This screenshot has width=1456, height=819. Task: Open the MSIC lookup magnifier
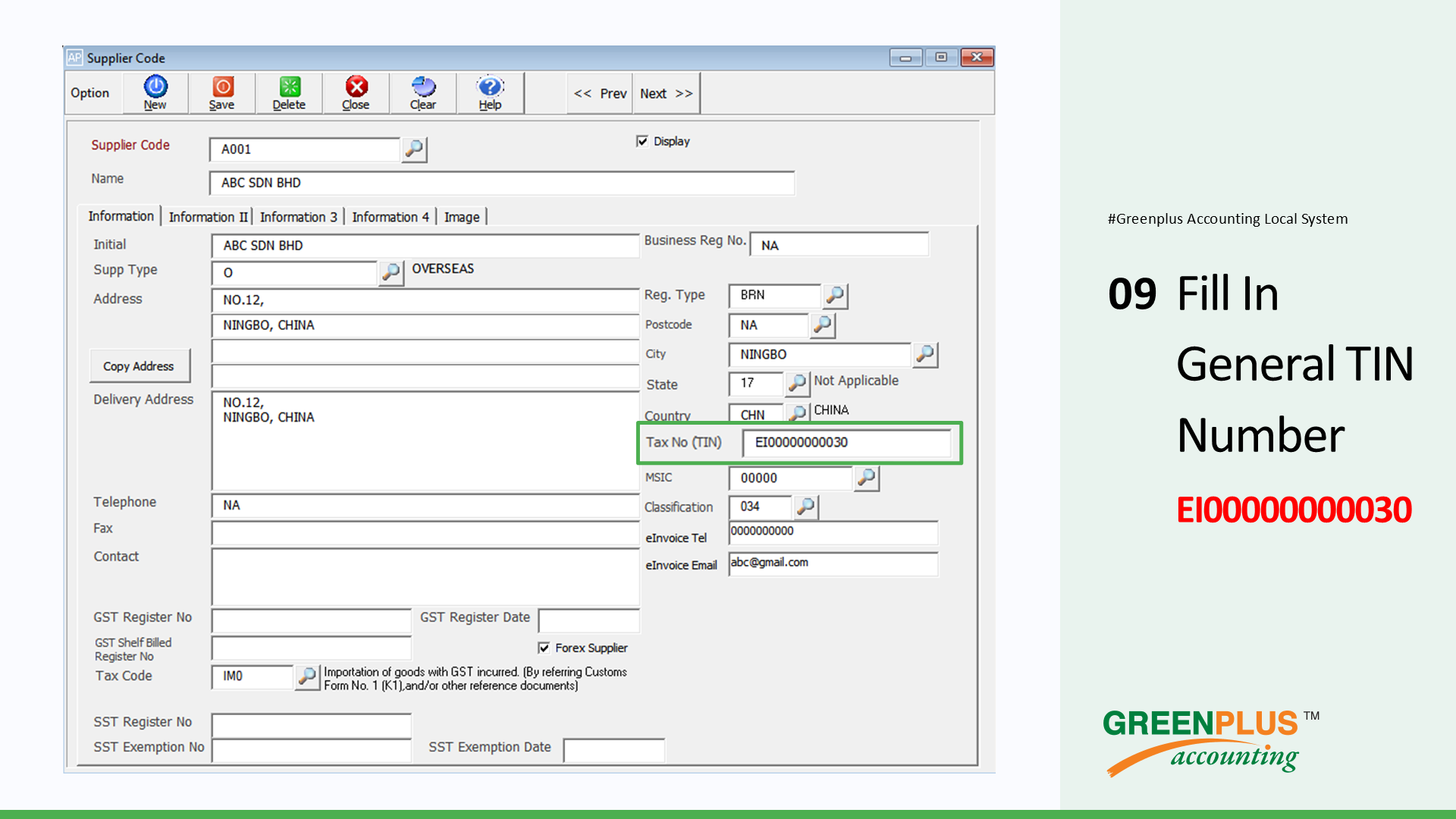(x=867, y=478)
